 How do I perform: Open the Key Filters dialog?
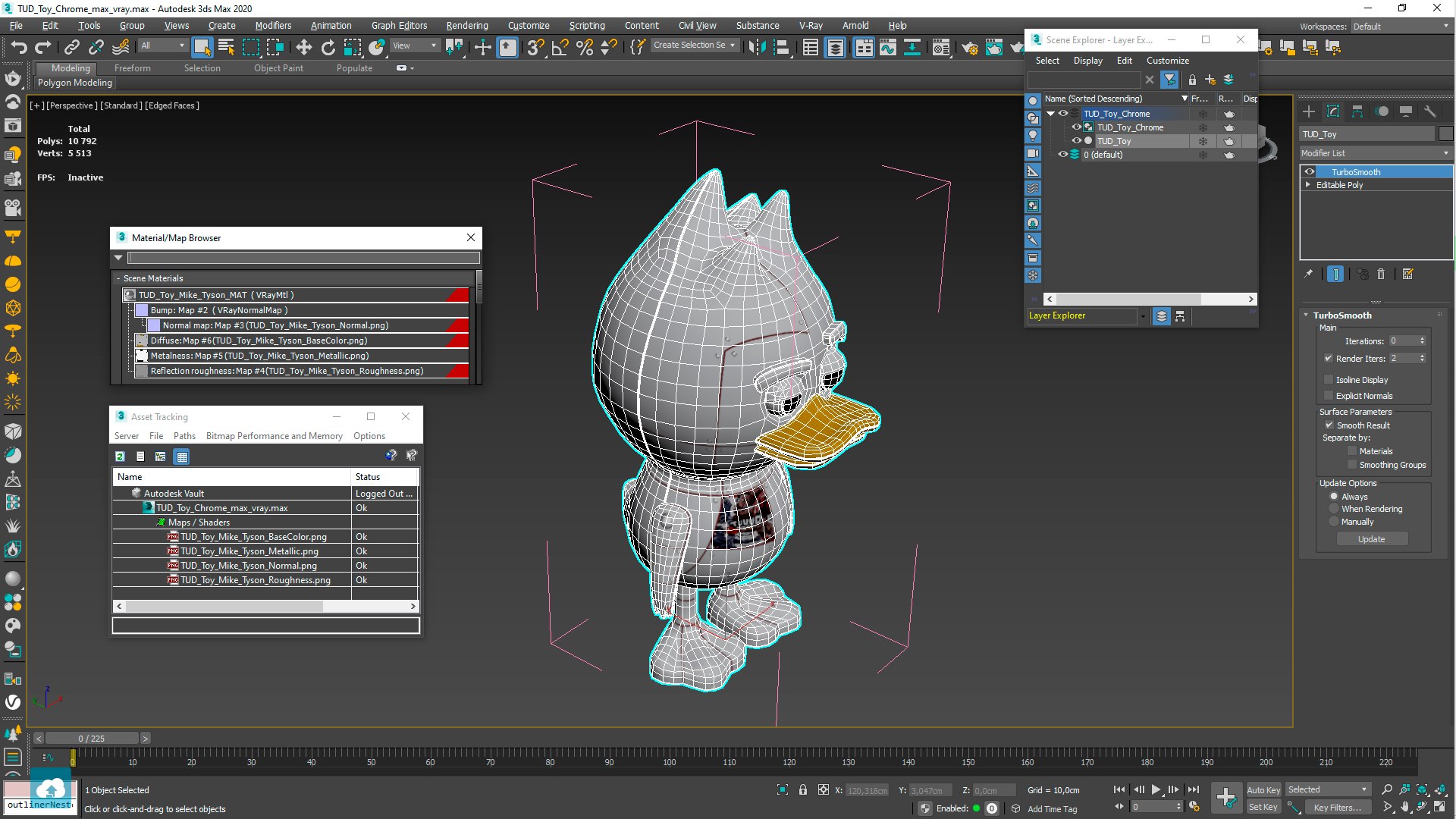(1337, 808)
